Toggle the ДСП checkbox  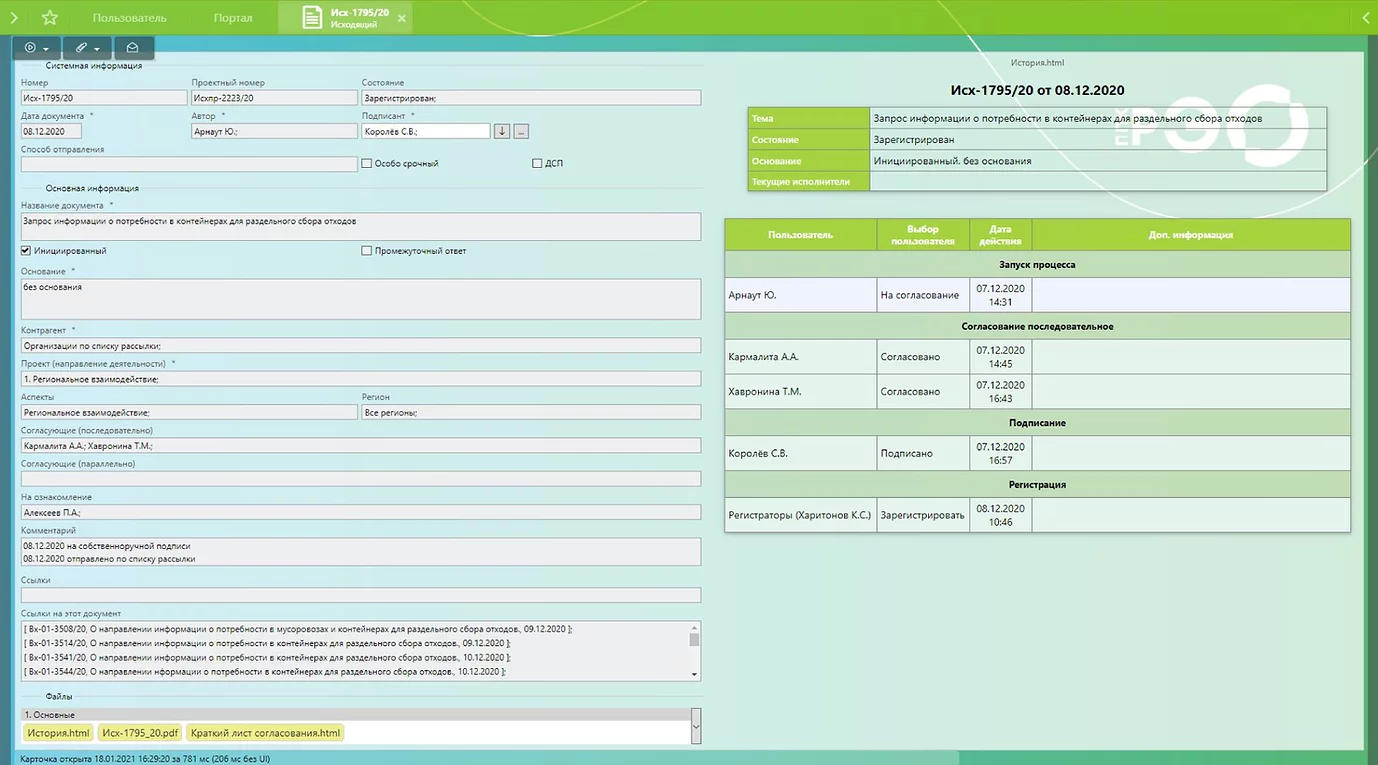point(537,163)
